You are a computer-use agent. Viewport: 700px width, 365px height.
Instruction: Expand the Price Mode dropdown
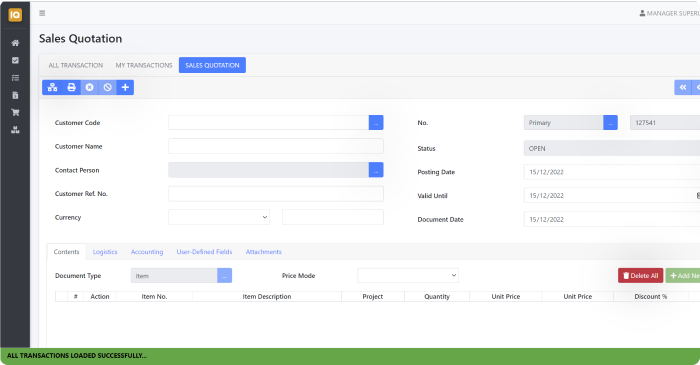[408, 276]
